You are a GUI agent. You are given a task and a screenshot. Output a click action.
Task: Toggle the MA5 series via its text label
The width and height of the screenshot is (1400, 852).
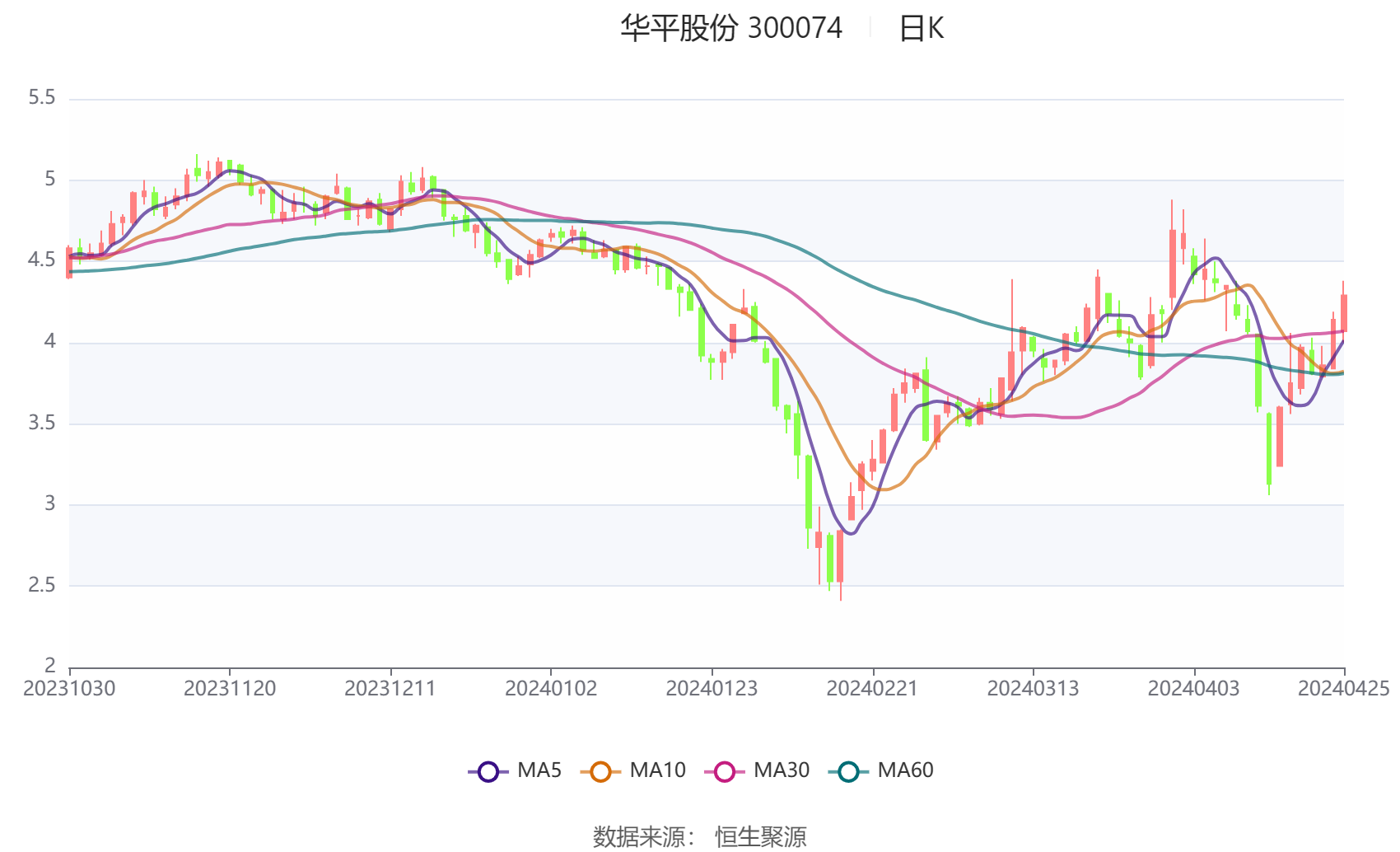tap(539, 770)
